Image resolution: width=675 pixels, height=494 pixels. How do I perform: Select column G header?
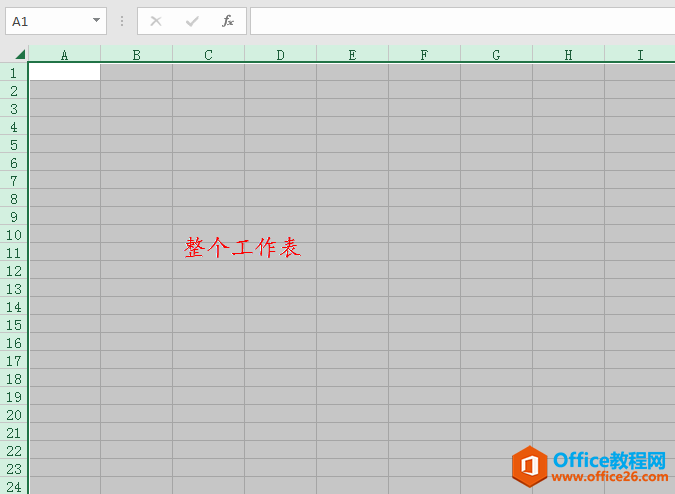pos(496,55)
